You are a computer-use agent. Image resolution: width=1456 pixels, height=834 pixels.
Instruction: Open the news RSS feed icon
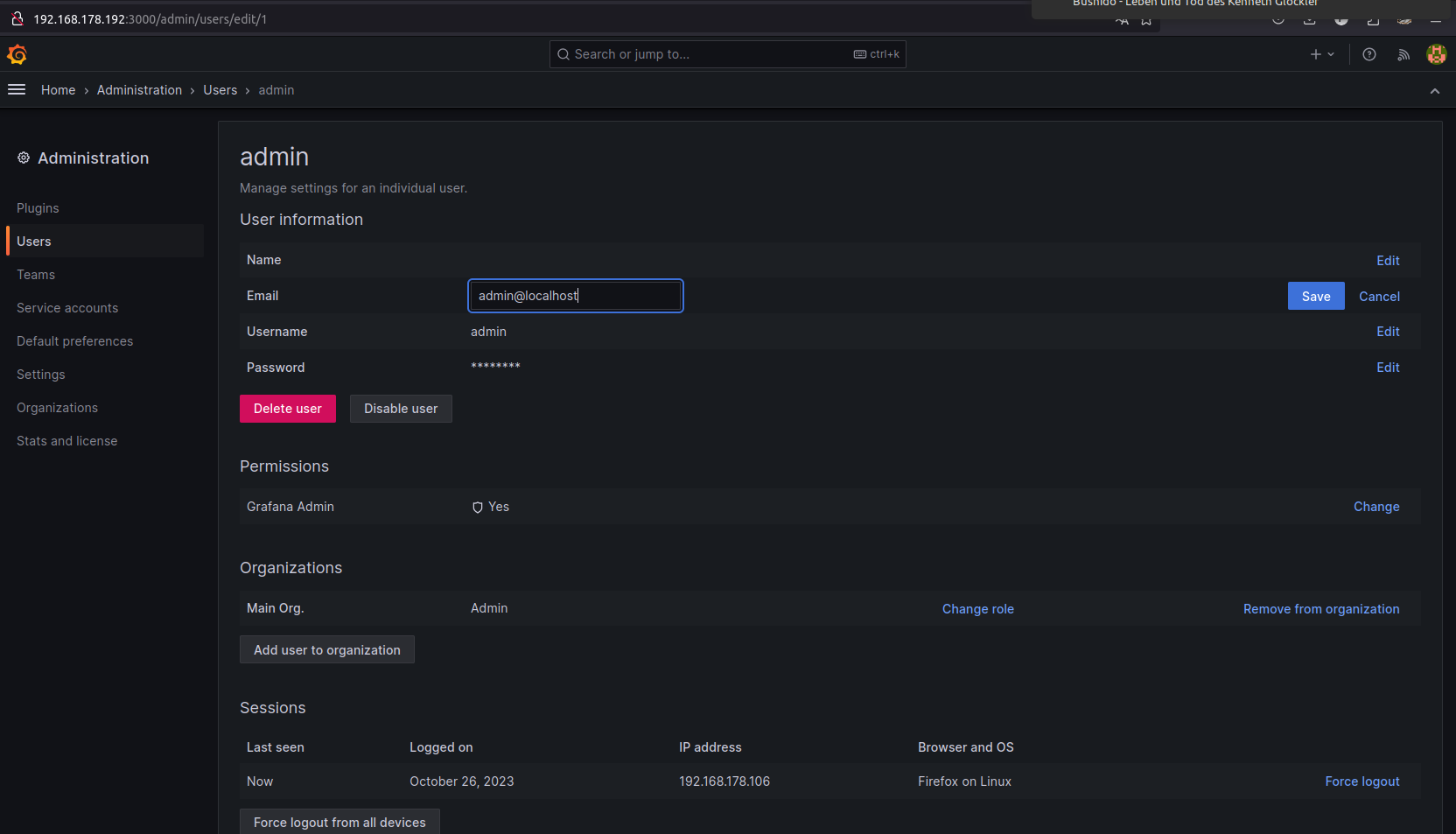[1403, 54]
